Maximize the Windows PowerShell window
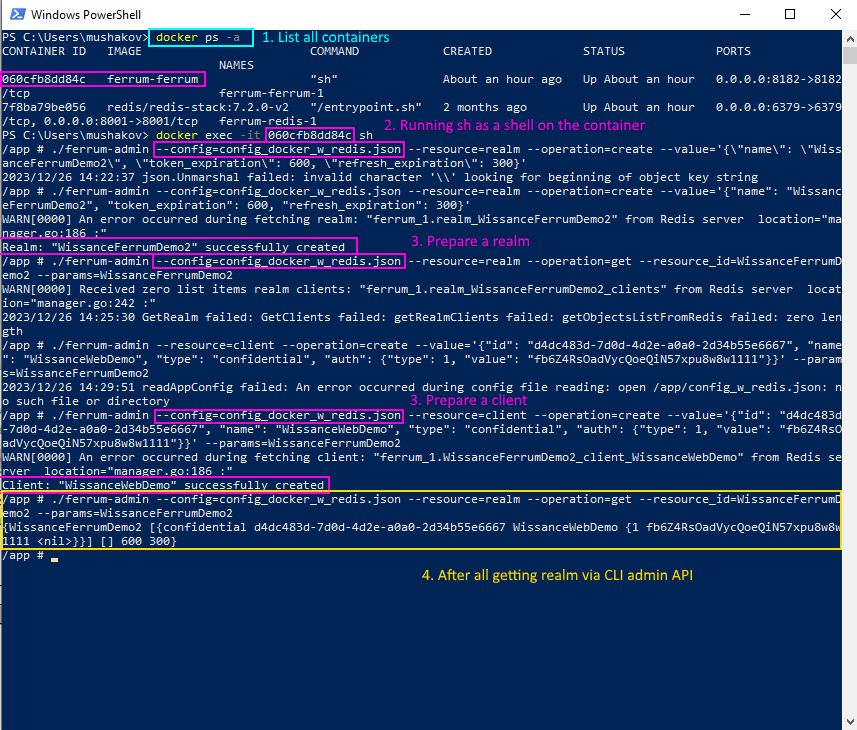 790,14
